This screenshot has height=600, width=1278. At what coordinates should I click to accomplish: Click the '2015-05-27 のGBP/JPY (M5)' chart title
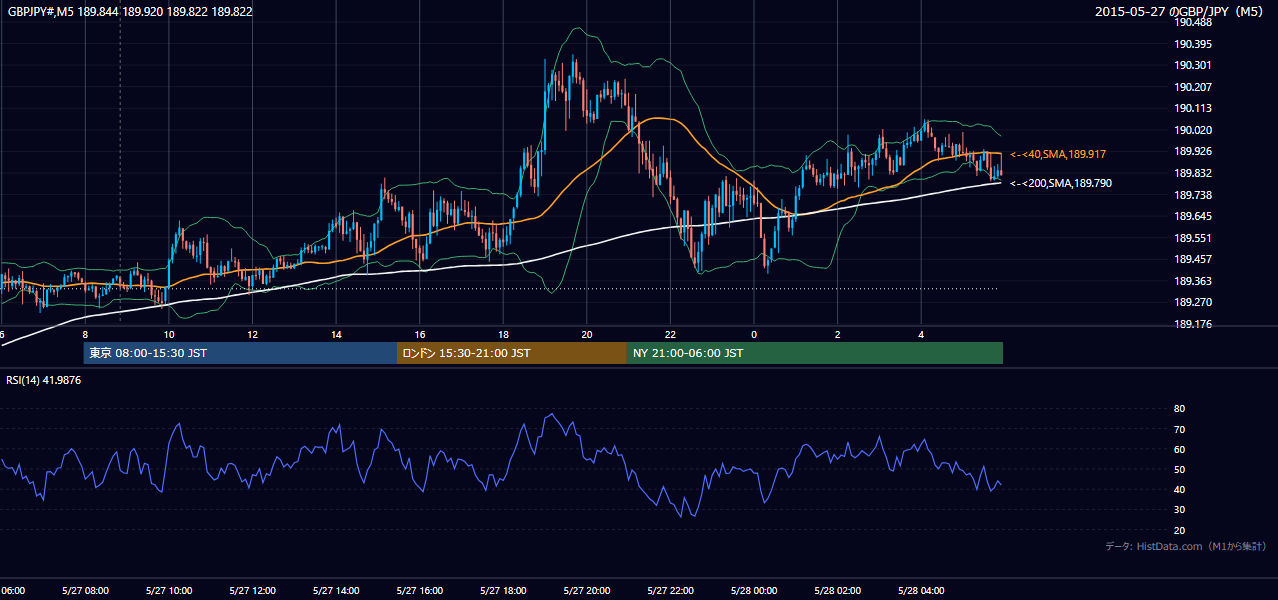pos(1180,12)
